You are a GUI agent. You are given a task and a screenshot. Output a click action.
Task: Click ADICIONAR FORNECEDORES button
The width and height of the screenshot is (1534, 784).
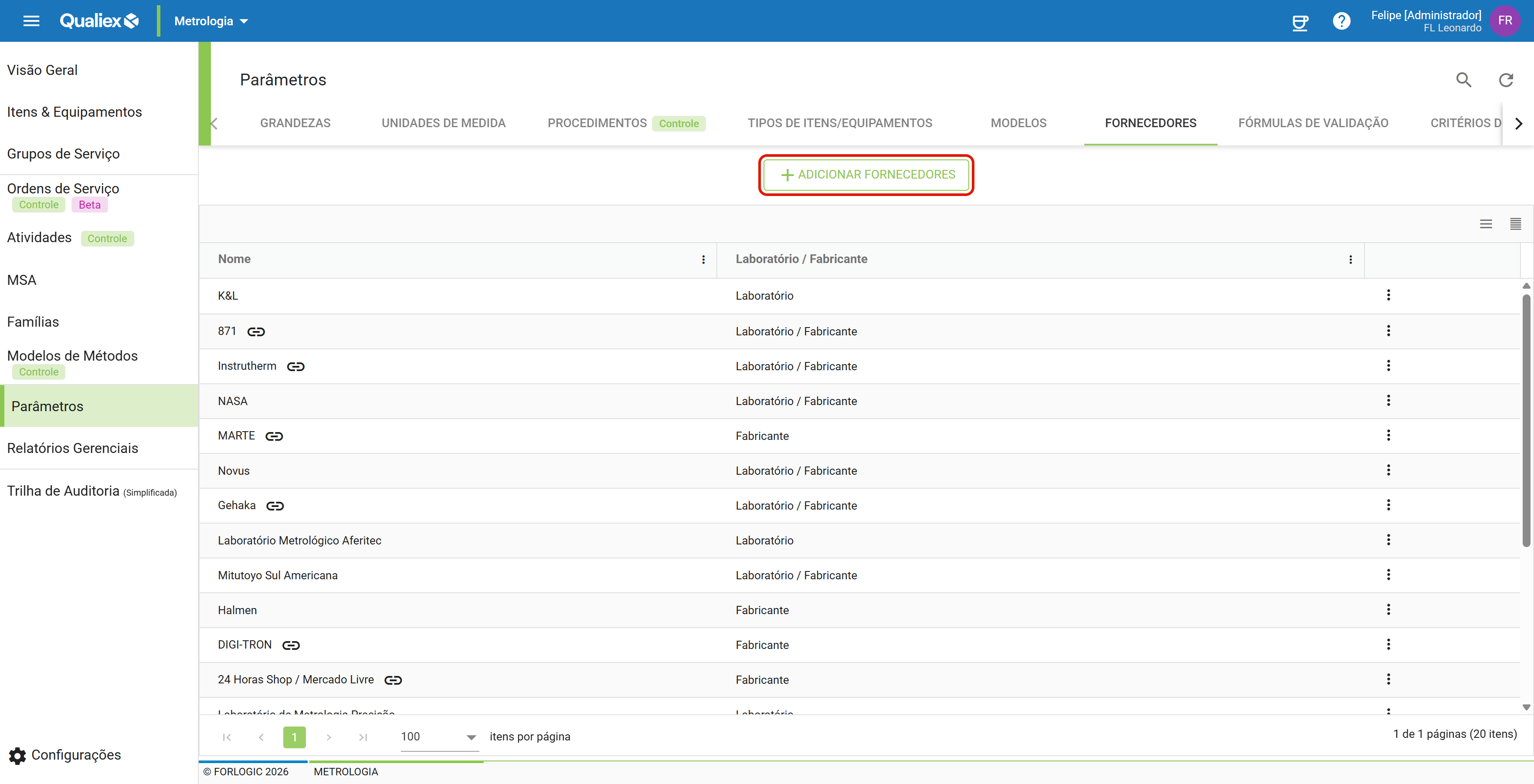pos(866,175)
